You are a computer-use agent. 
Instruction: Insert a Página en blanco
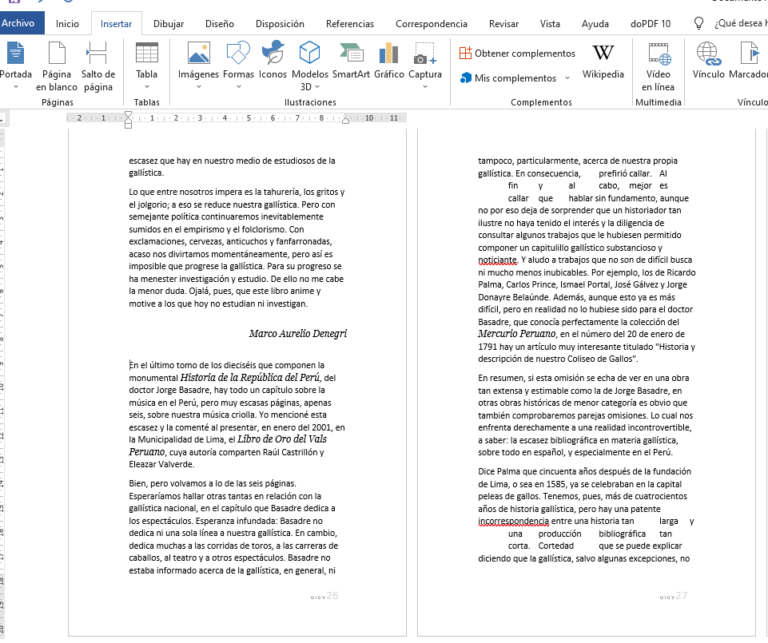point(57,67)
